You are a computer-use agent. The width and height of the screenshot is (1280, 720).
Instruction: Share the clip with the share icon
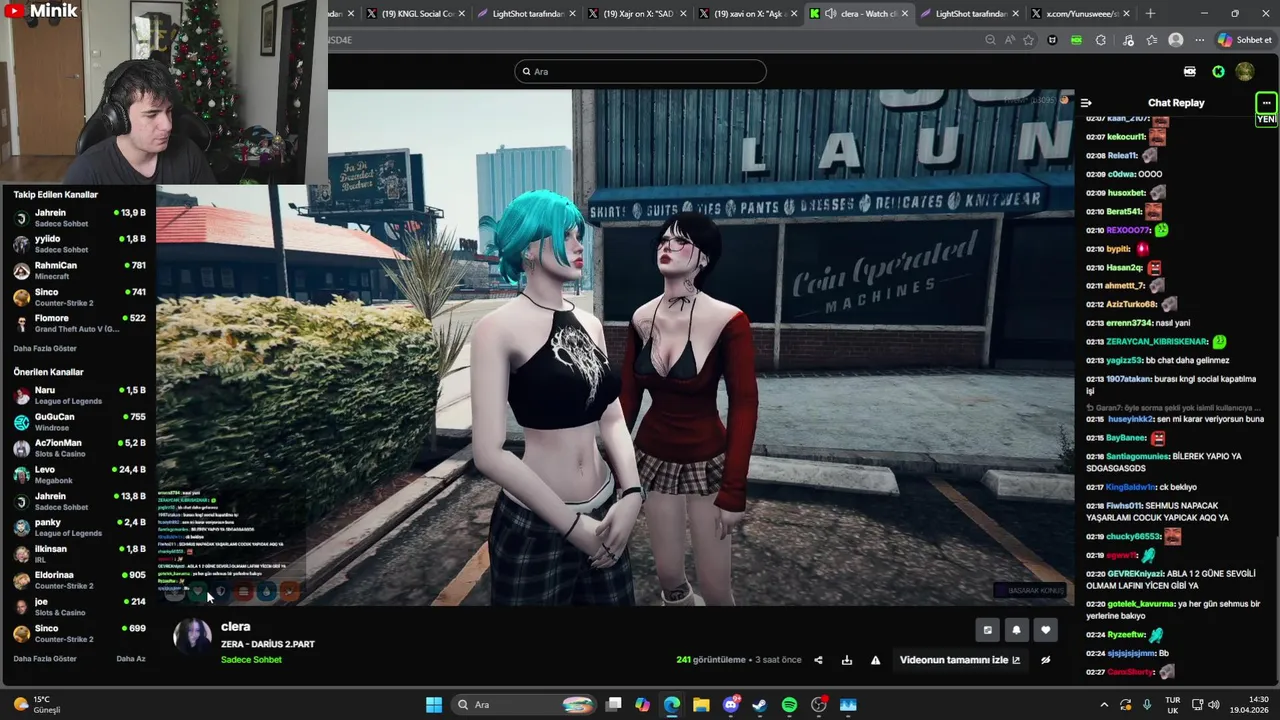(818, 660)
